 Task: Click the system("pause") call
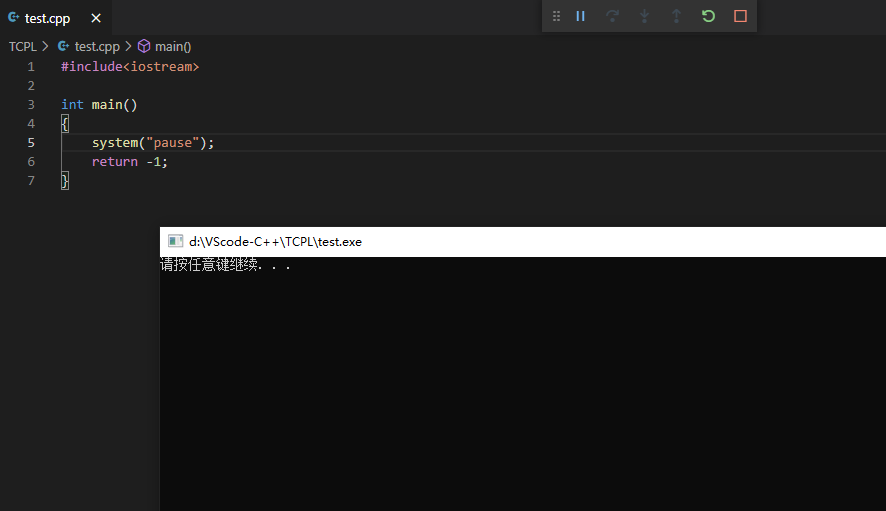click(153, 142)
